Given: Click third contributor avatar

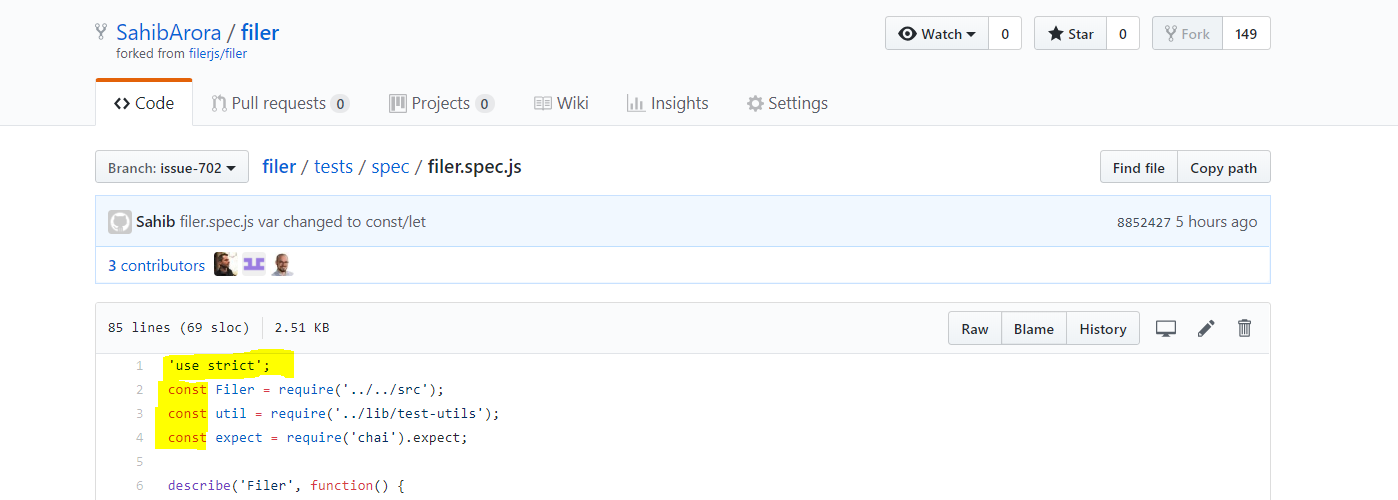Looking at the screenshot, I should pyautogui.click(x=282, y=265).
